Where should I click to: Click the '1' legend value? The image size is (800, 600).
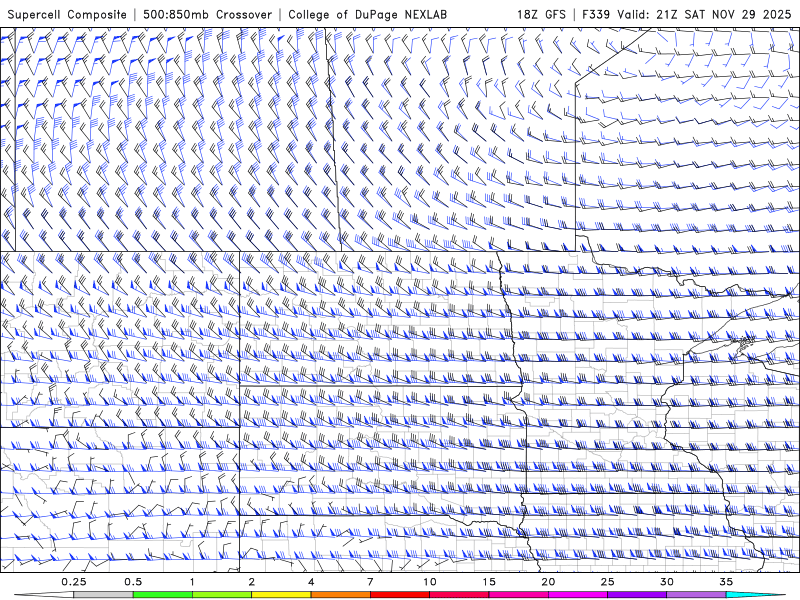click(x=192, y=582)
